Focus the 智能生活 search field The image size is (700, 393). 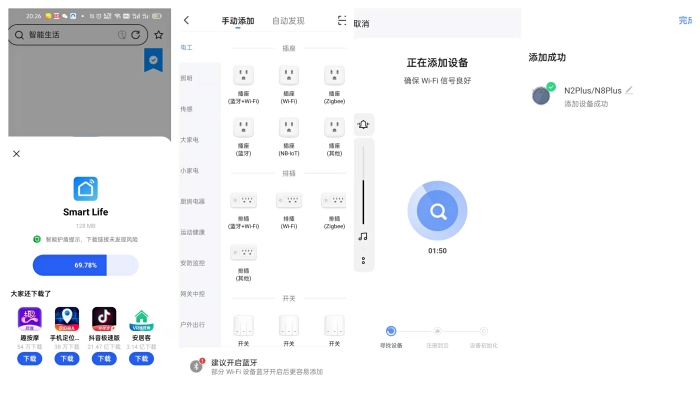(x=78, y=34)
